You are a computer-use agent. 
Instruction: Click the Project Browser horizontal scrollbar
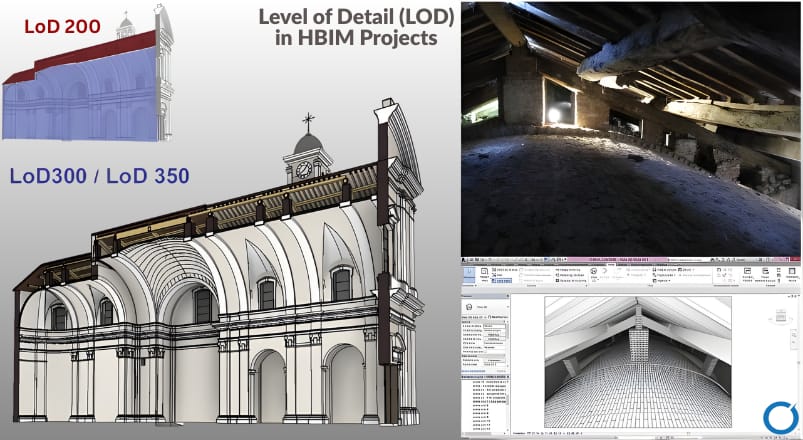484,433
